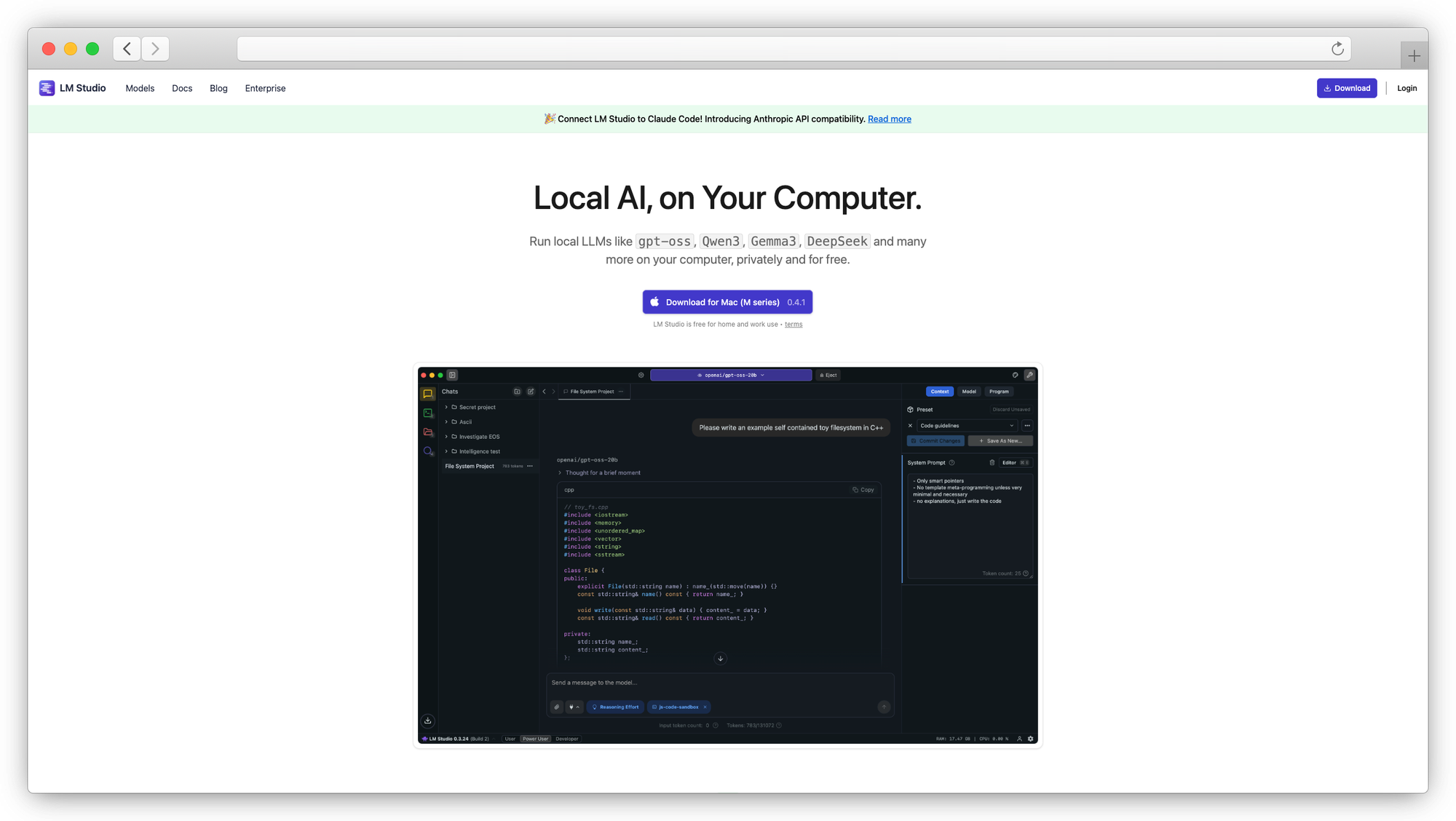The width and height of the screenshot is (1456, 821).
Task: Open the green Developer terminal icon
Action: coord(428,413)
